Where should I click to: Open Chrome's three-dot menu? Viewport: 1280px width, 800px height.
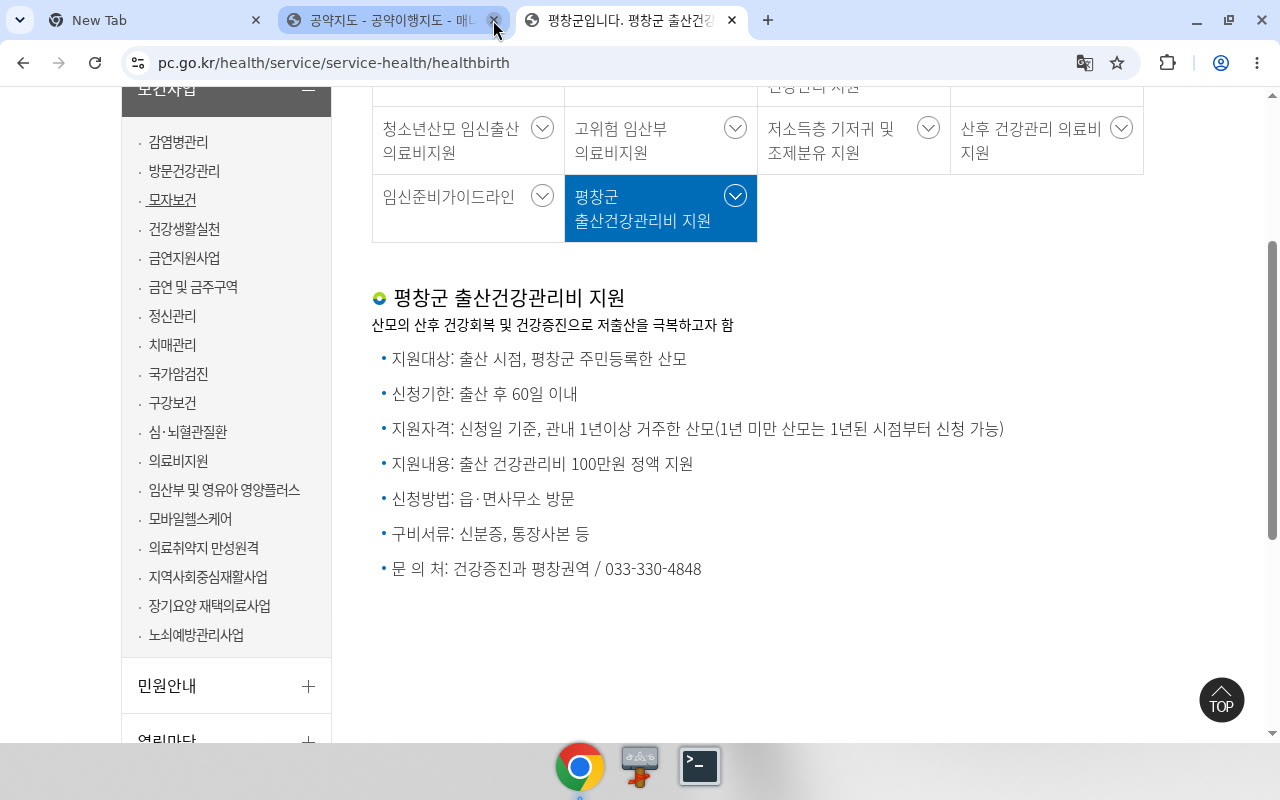[1257, 63]
